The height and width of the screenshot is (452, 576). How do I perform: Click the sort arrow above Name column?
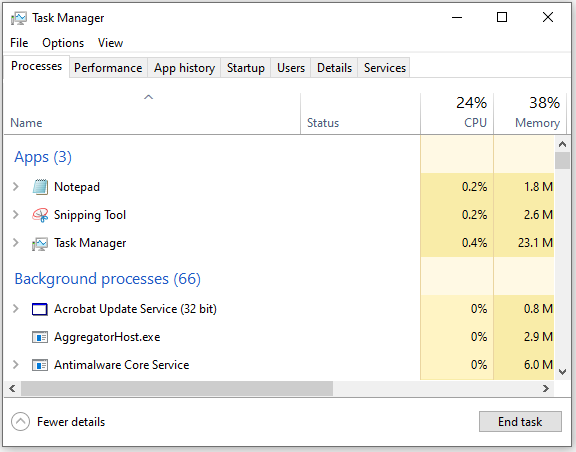pyautogui.click(x=148, y=97)
